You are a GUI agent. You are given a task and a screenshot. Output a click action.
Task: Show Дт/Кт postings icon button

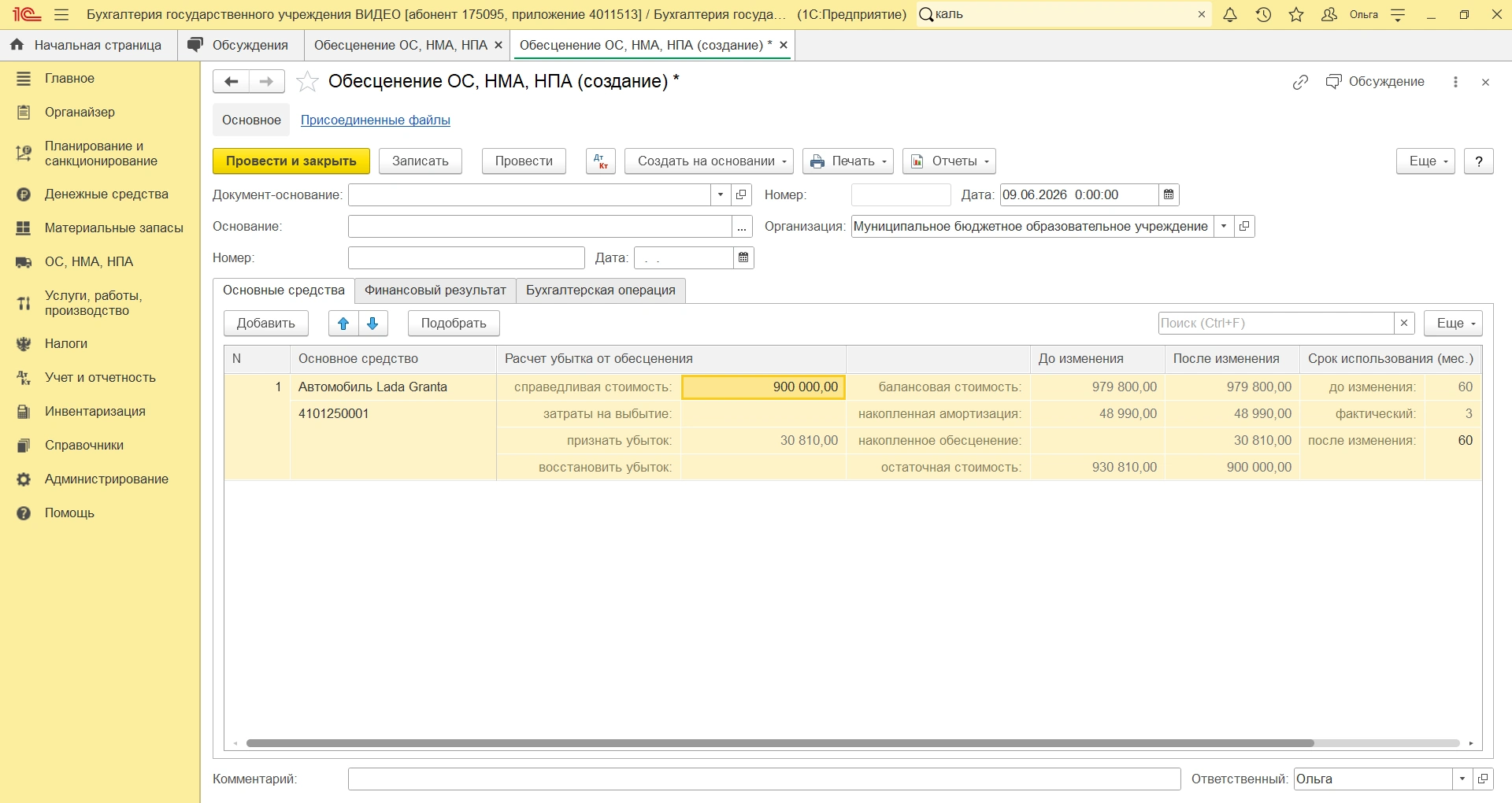[601, 161]
